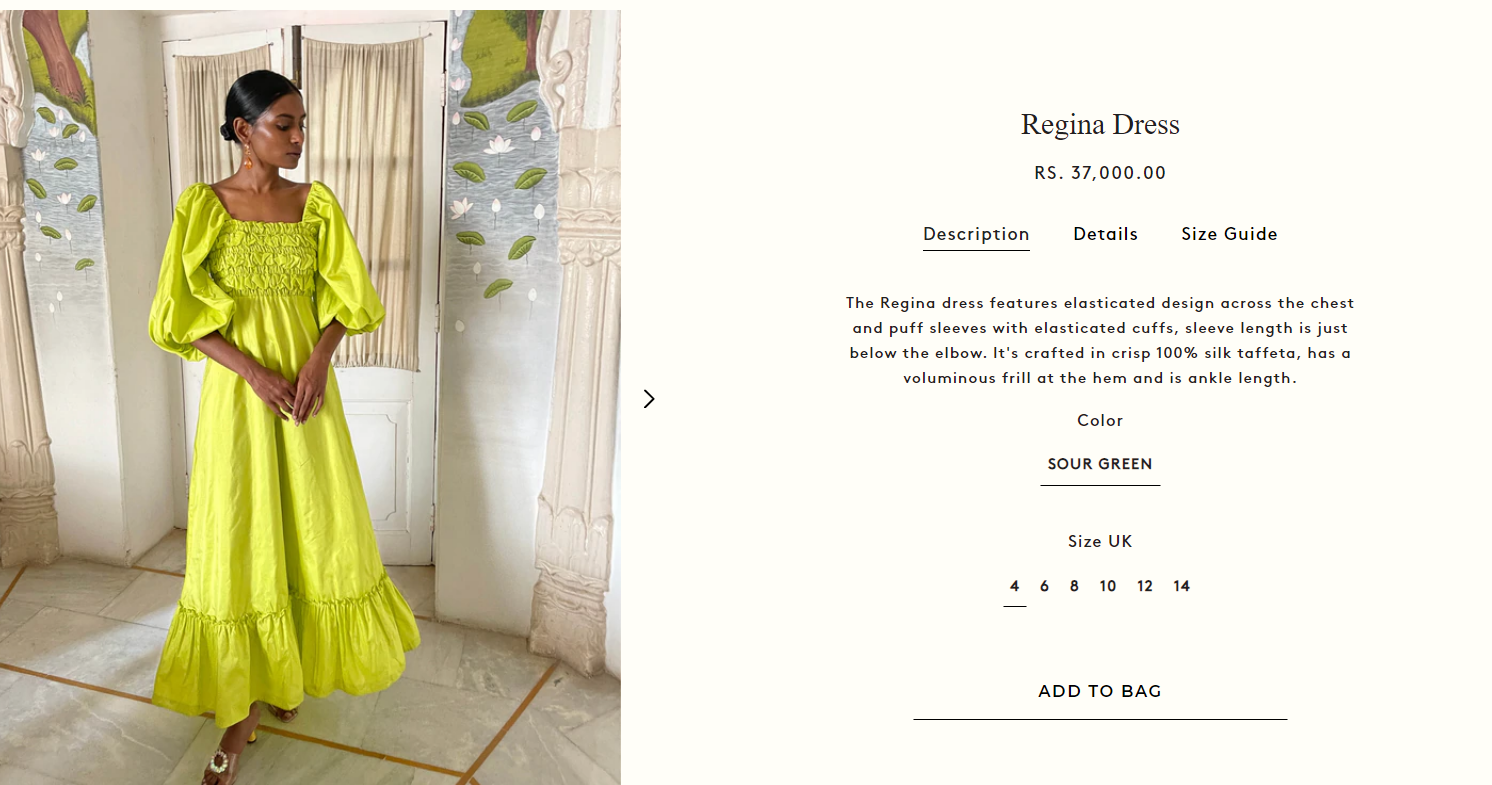This screenshot has width=1492, height=785.
Task: Click the product description paragraph
Action: tap(1100, 340)
